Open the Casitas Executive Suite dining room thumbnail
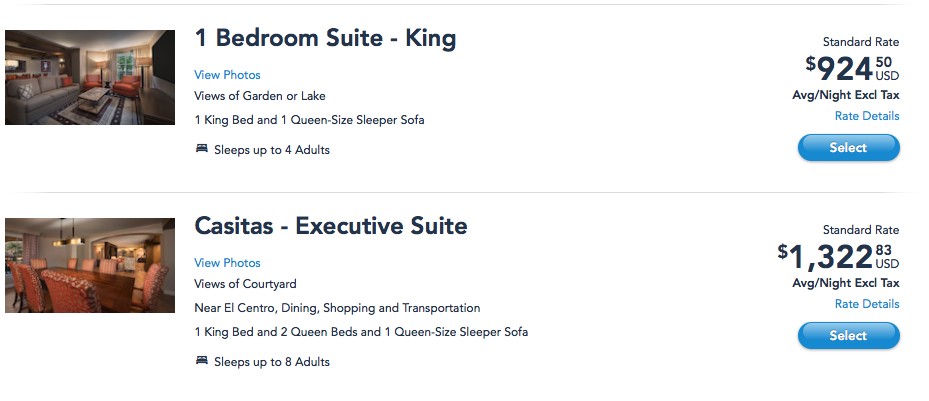929x401 pixels. tap(90, 265)
